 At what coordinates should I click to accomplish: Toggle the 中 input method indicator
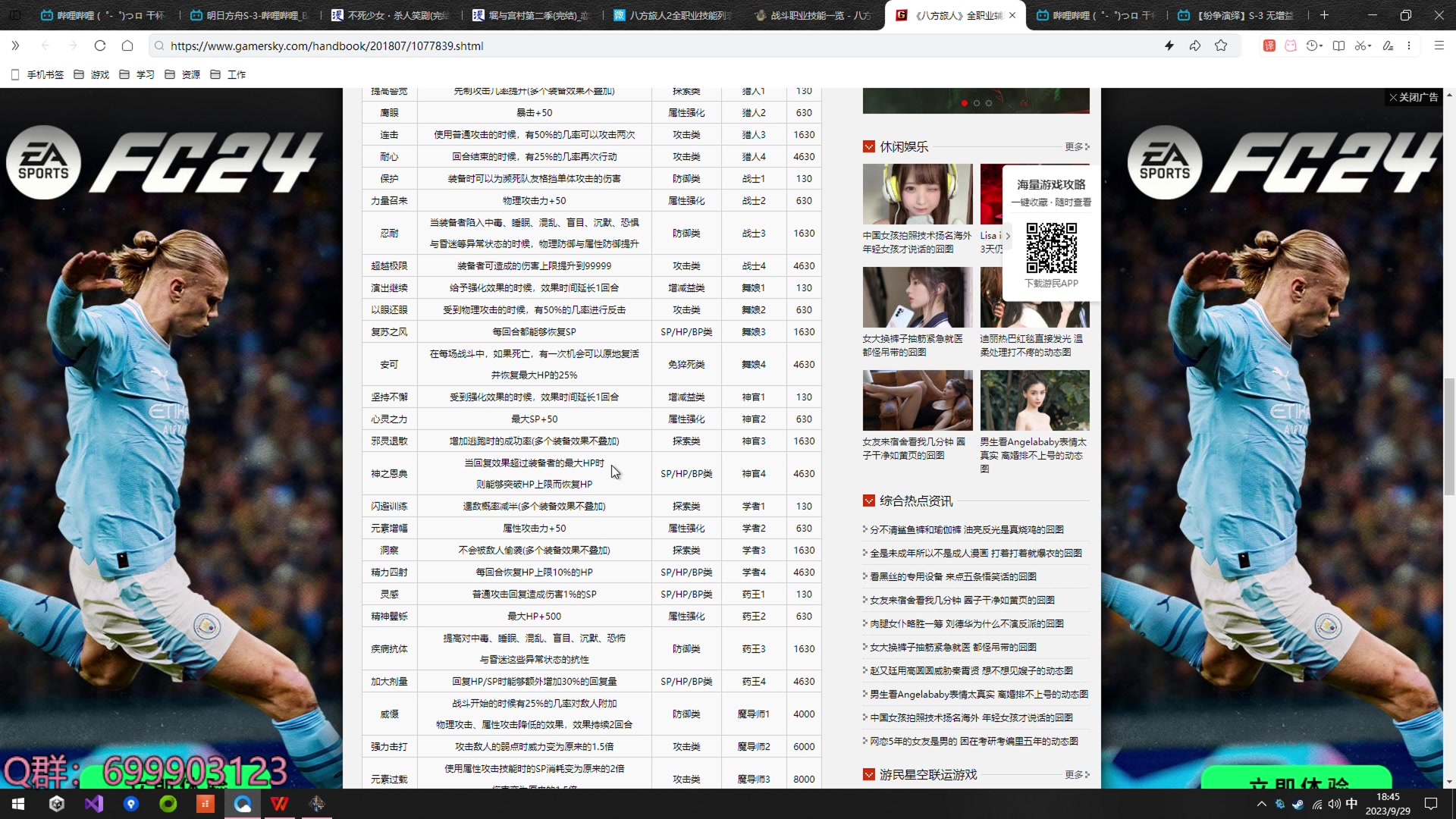point(1351,804)
